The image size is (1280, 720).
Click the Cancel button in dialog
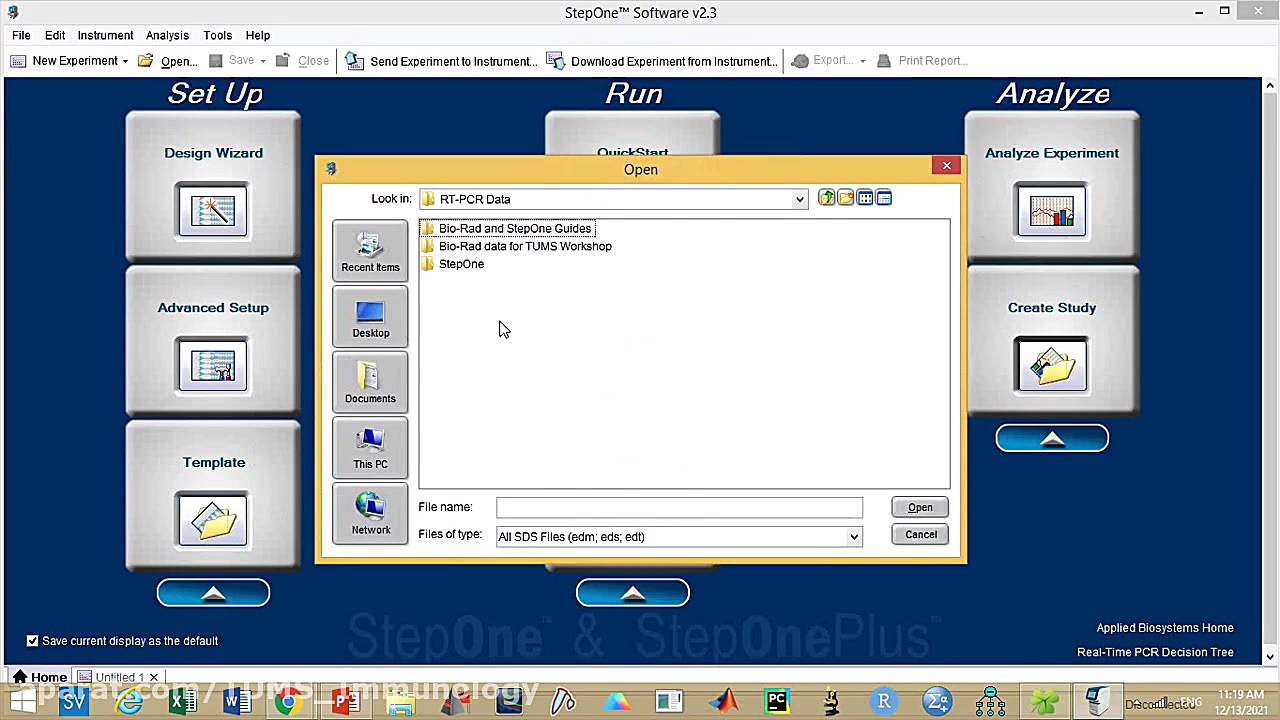(920, 535)
